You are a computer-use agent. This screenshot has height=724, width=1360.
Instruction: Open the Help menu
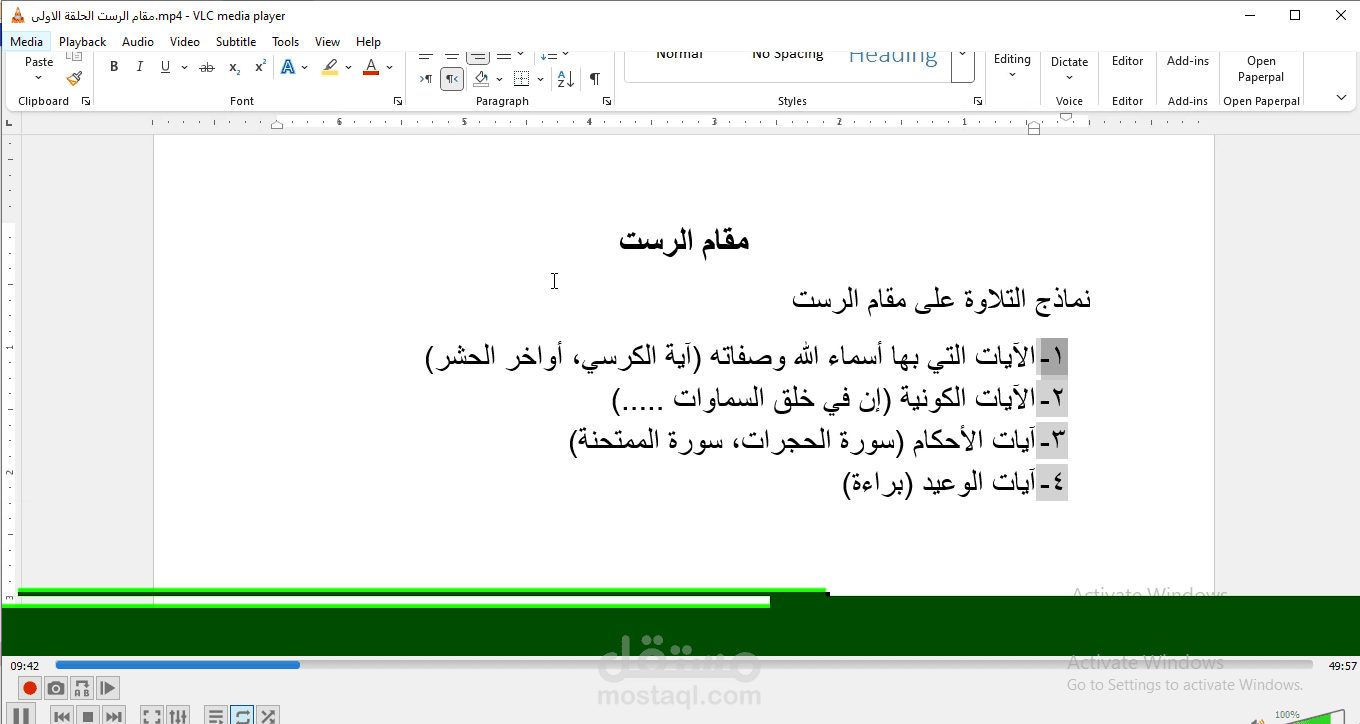tap(368, 42)
